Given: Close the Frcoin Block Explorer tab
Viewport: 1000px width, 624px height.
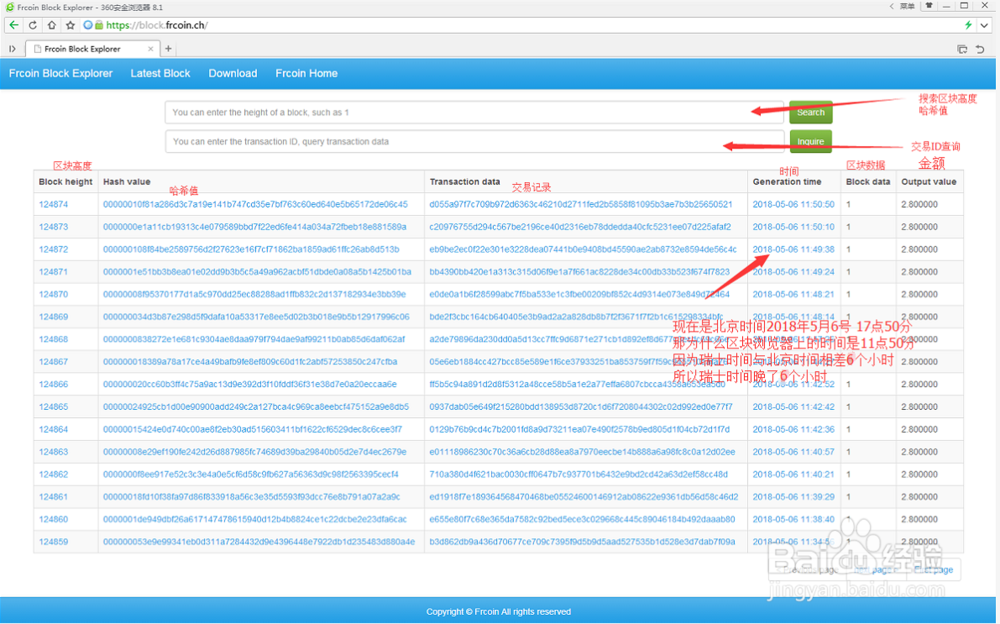Looking at the screenshot, I should (x=151, y=48).
